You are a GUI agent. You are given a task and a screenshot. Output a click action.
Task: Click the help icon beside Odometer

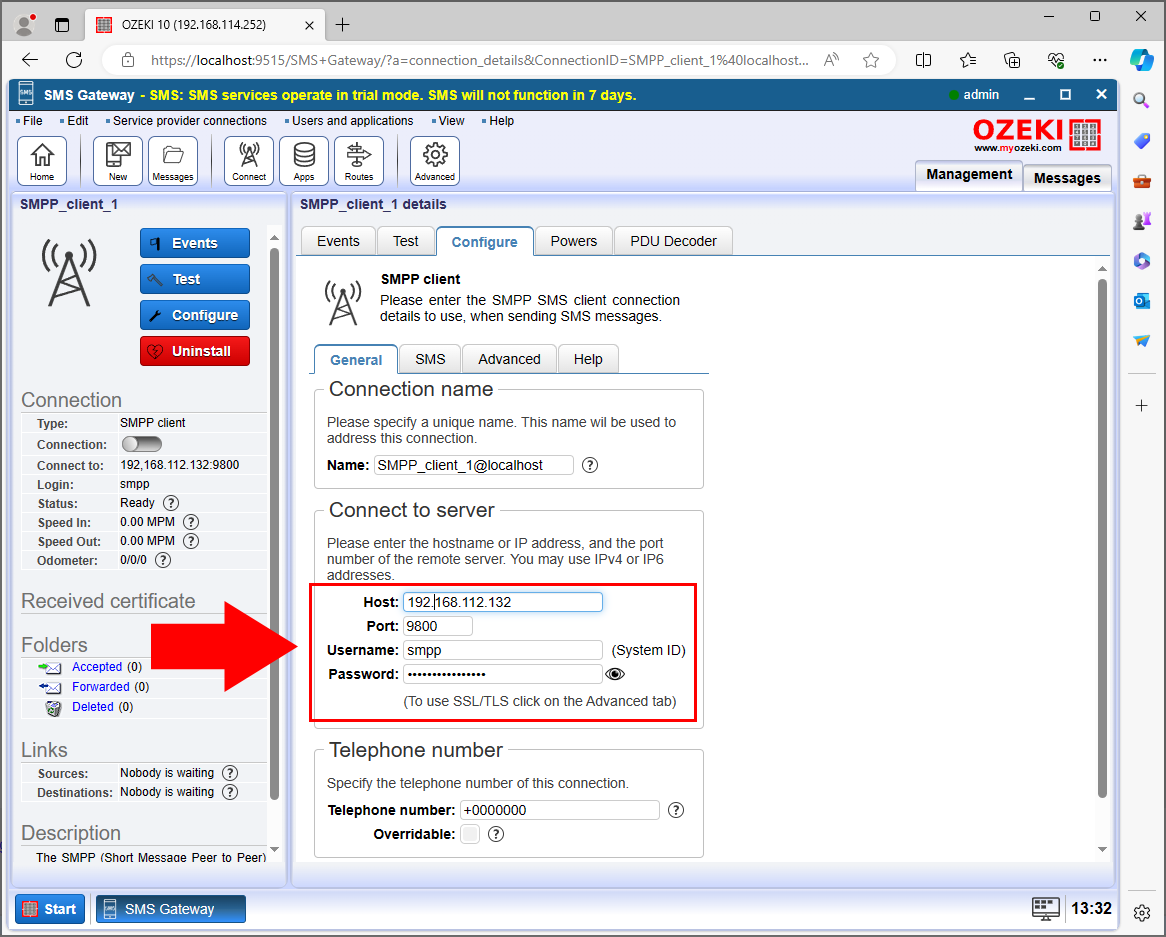[x=163, y=560]
